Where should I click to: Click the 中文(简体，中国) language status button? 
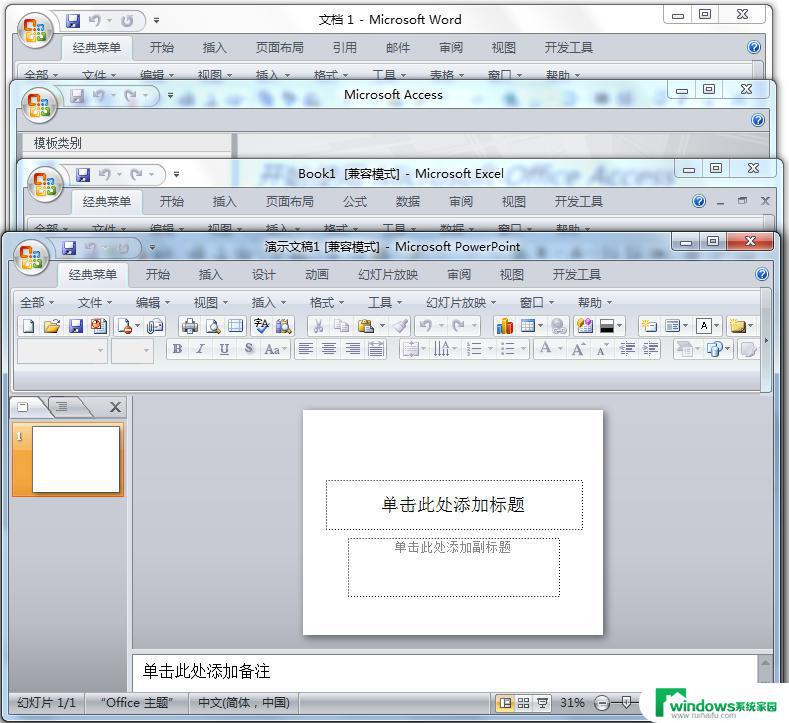[244, 703]
